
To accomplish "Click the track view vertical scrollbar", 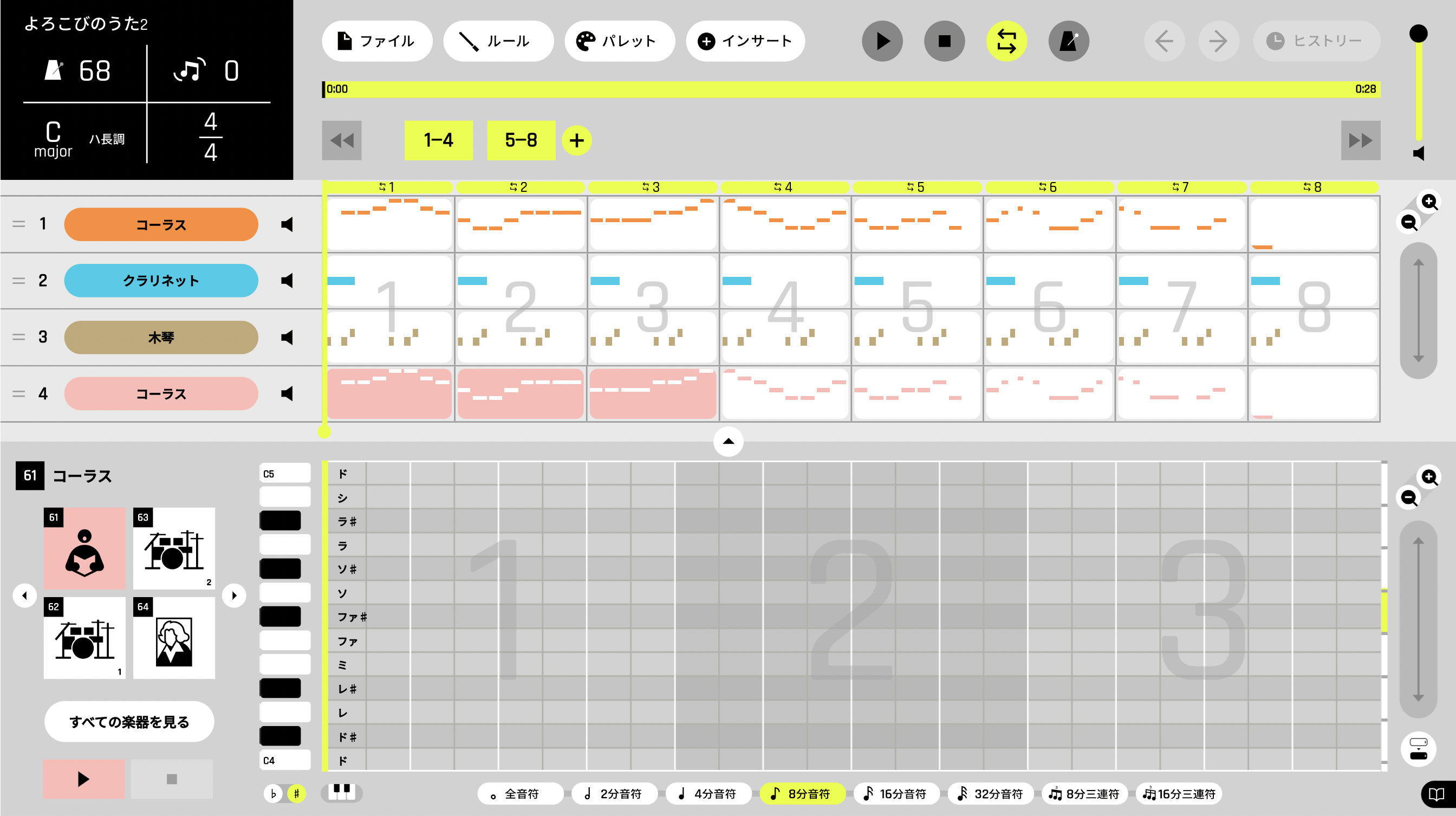I will [x=1418, y=310].
